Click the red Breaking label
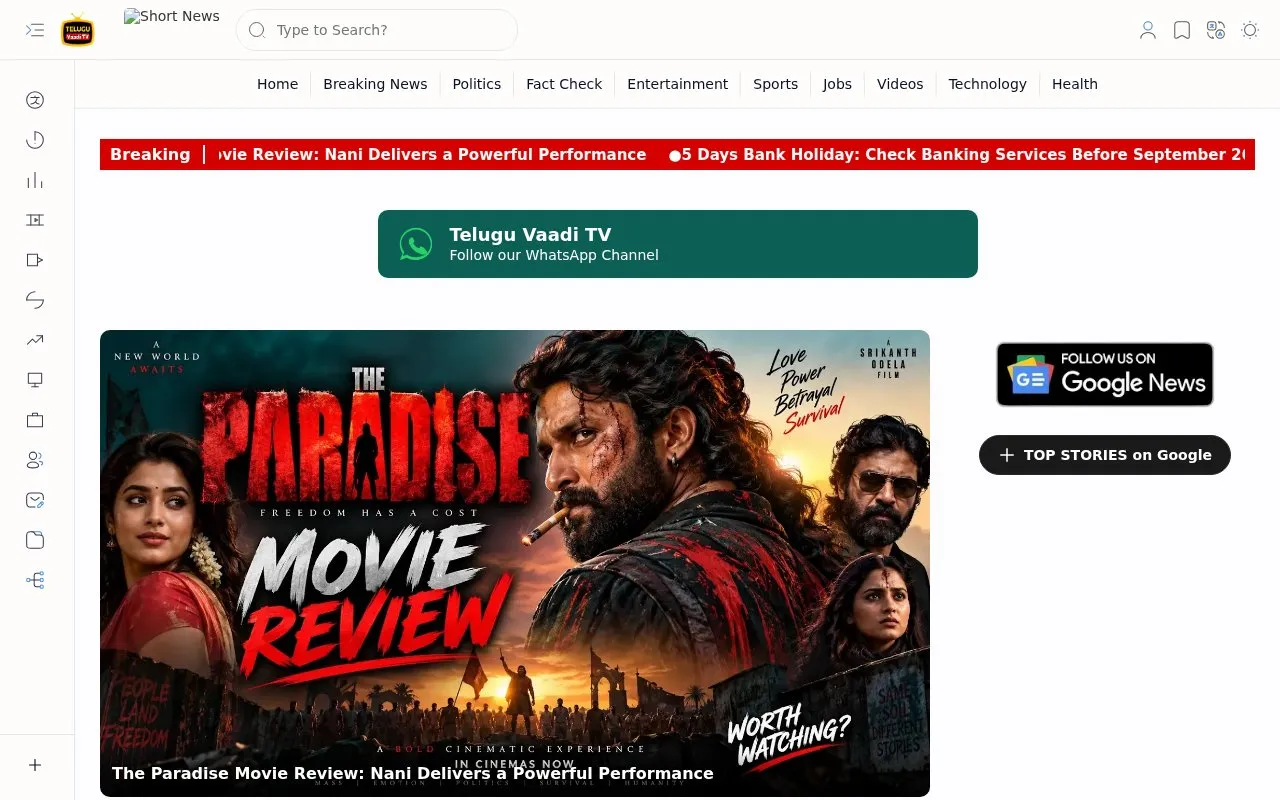This screenshot has width=1280, height=800. coord(150,155)
